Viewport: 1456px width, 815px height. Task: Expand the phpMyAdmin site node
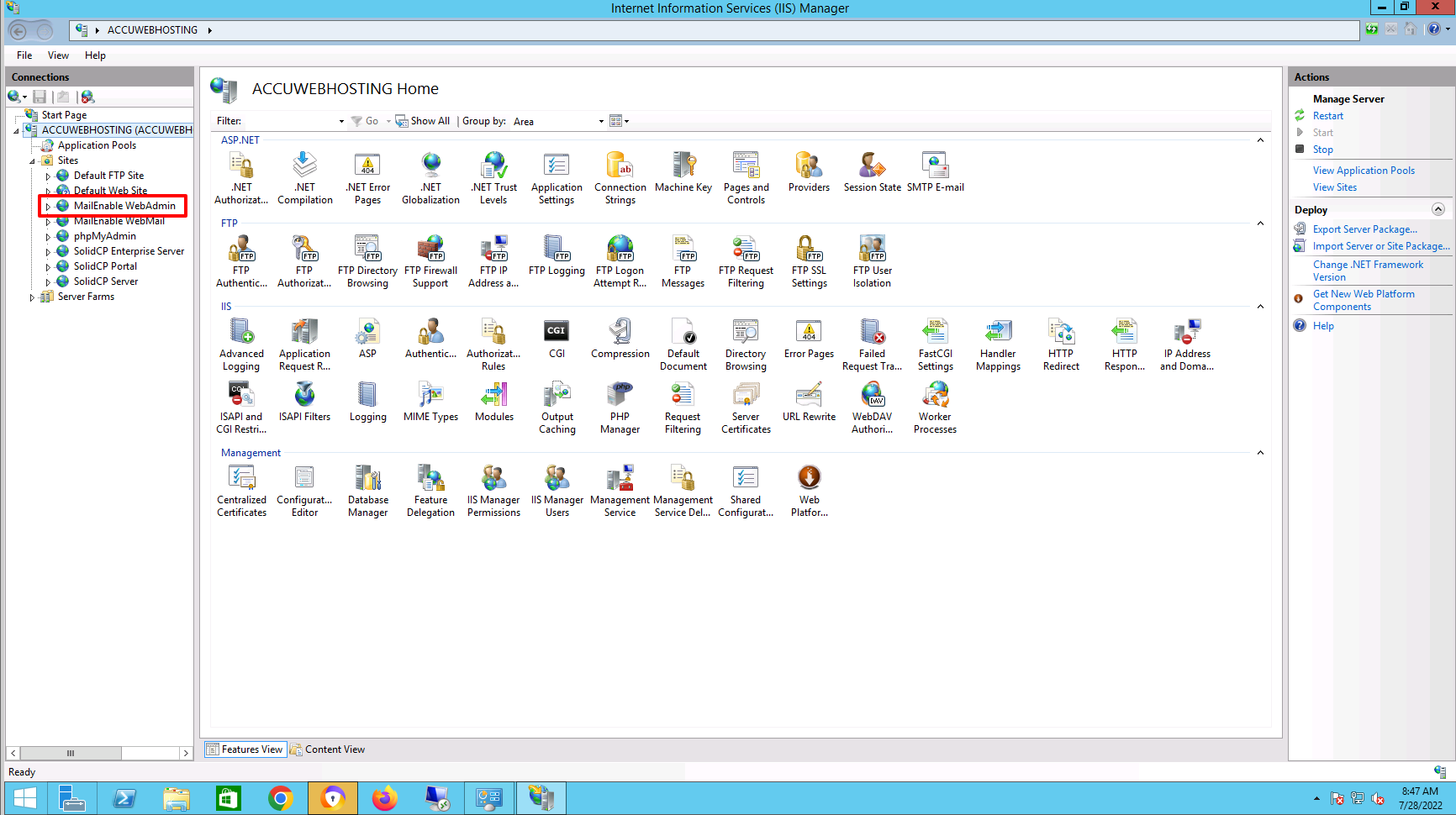48,237
